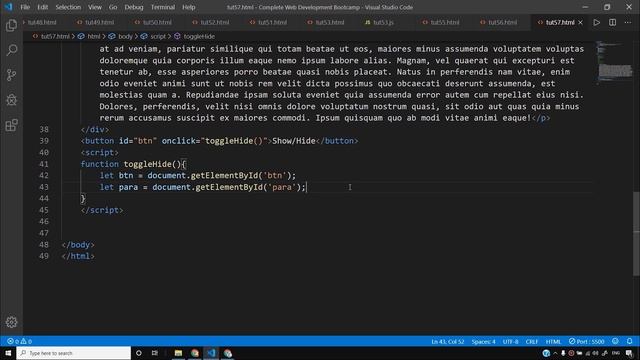The image size is (640, 360).
Task: Switch to the tut50.html tab
Action: pyautogui.click(x=157, y=22)
